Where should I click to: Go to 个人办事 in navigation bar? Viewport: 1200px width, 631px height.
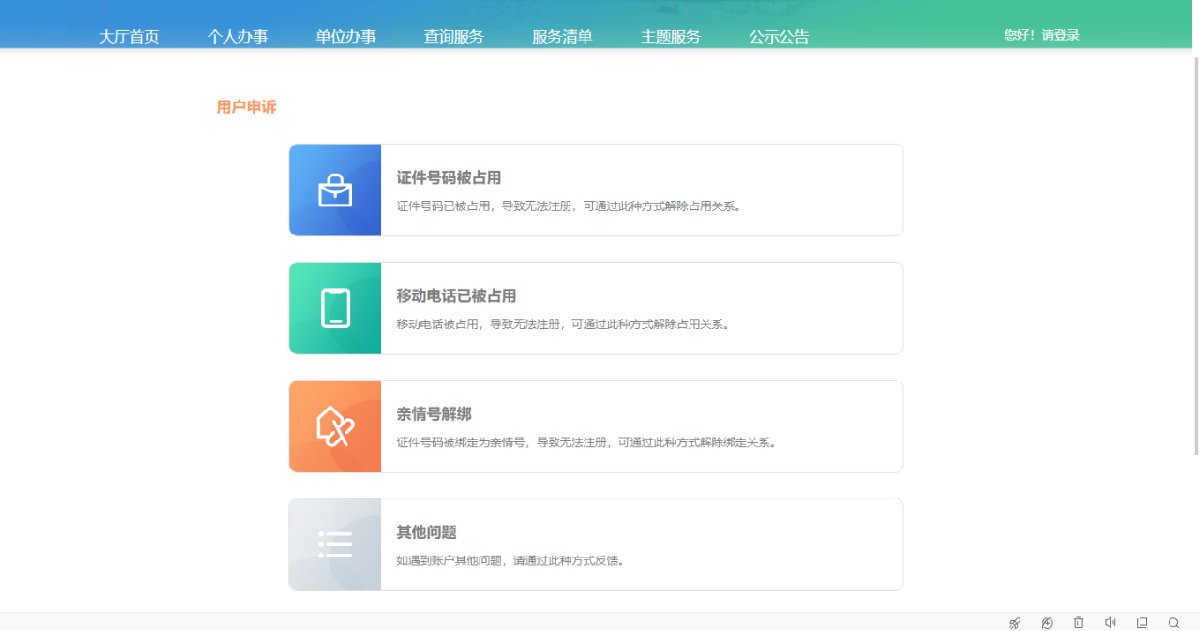(x=238, y=37)
